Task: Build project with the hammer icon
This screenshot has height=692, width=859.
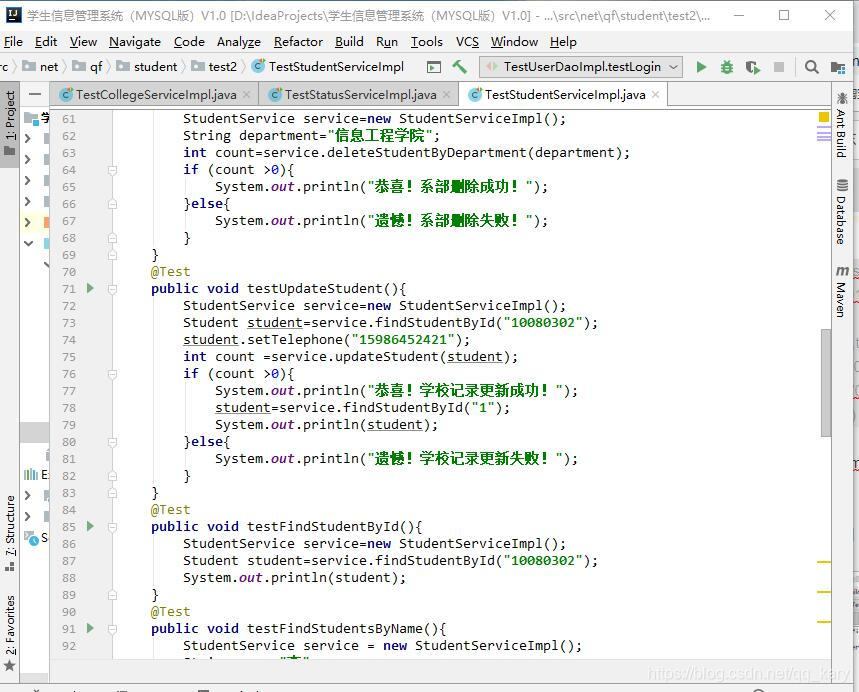Action: click(x=459, y=67)
